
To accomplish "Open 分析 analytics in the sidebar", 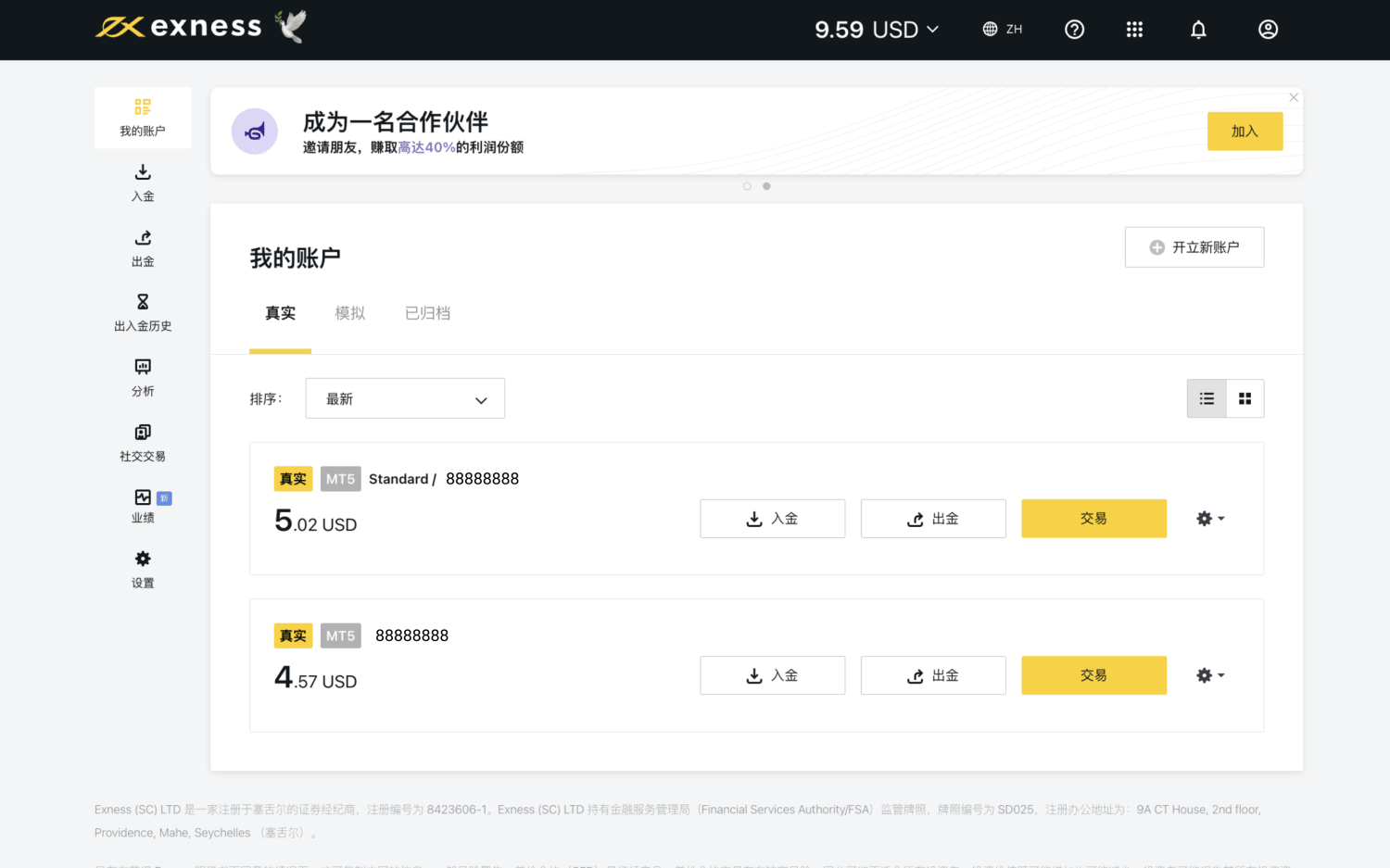I will pos(143,378).
